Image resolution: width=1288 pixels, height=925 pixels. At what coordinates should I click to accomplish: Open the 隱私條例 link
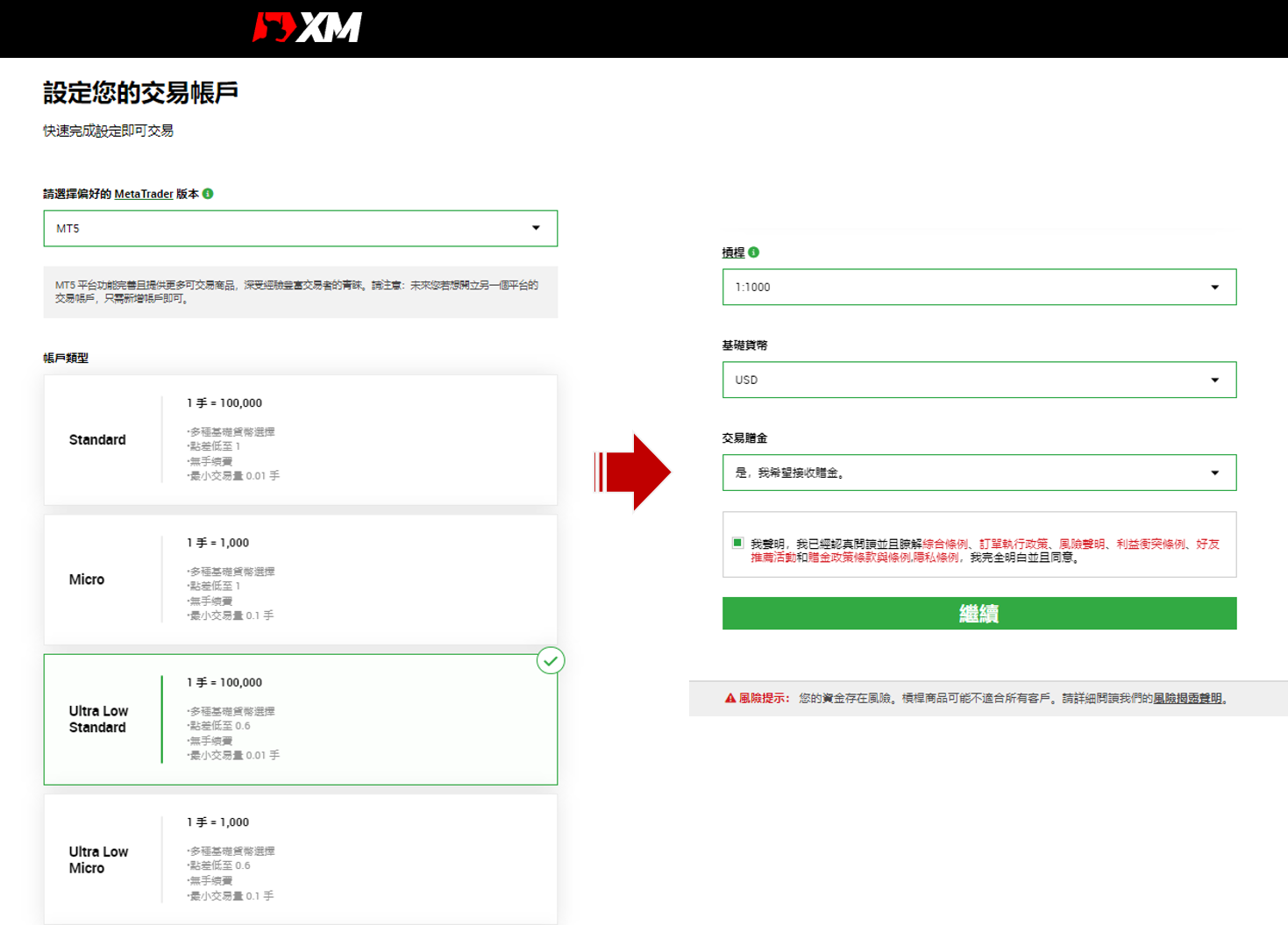point(936,558)
